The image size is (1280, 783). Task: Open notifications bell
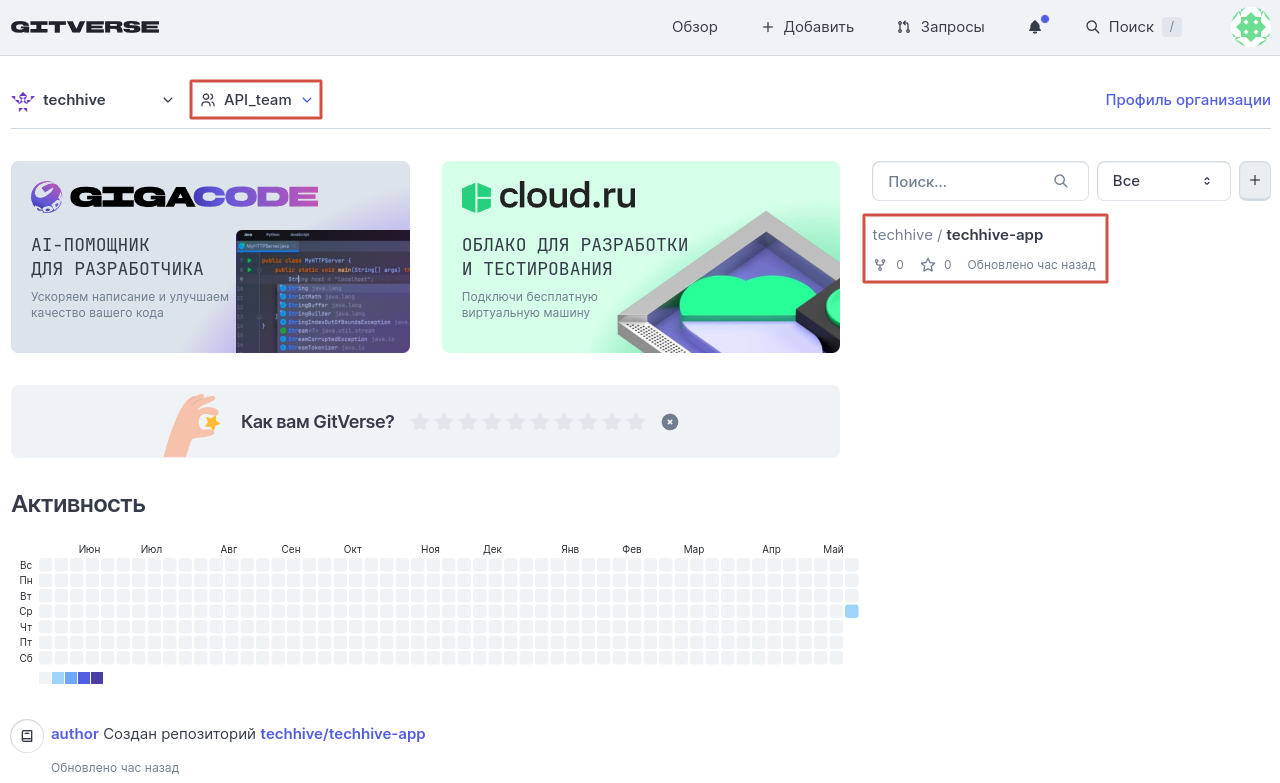(x=1035, y=27)
